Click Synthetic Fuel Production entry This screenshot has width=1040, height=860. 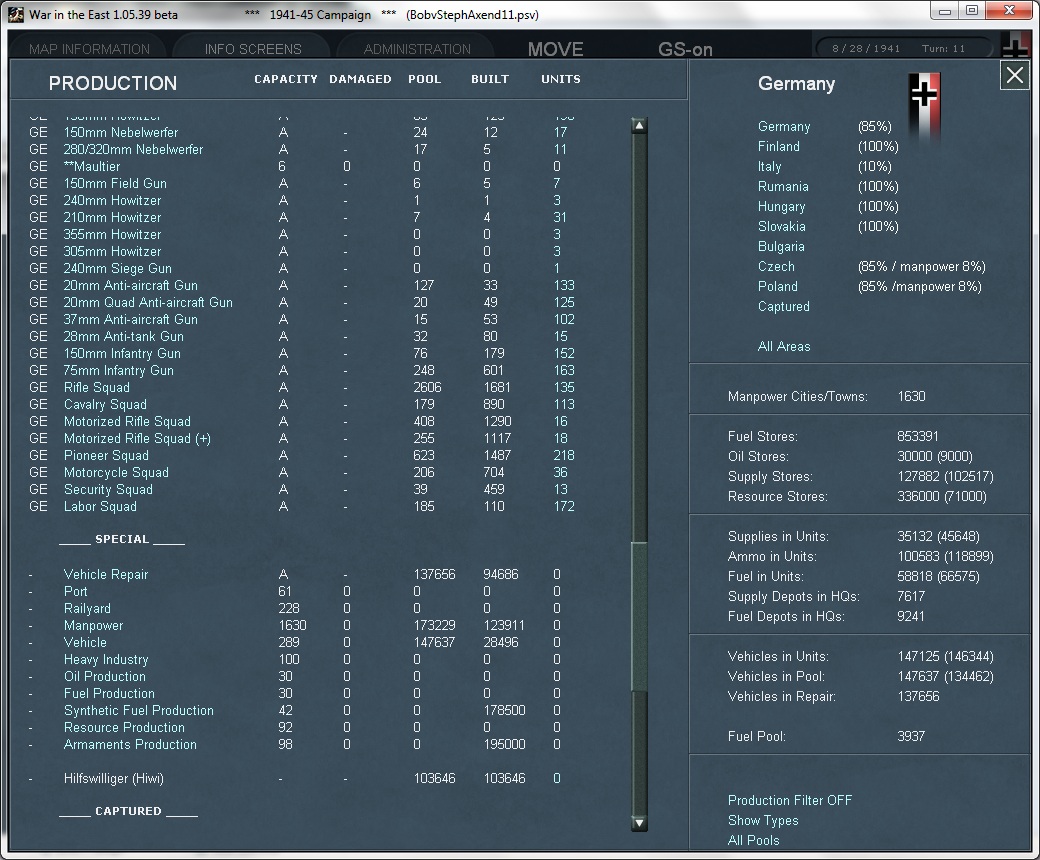[139, 710]
